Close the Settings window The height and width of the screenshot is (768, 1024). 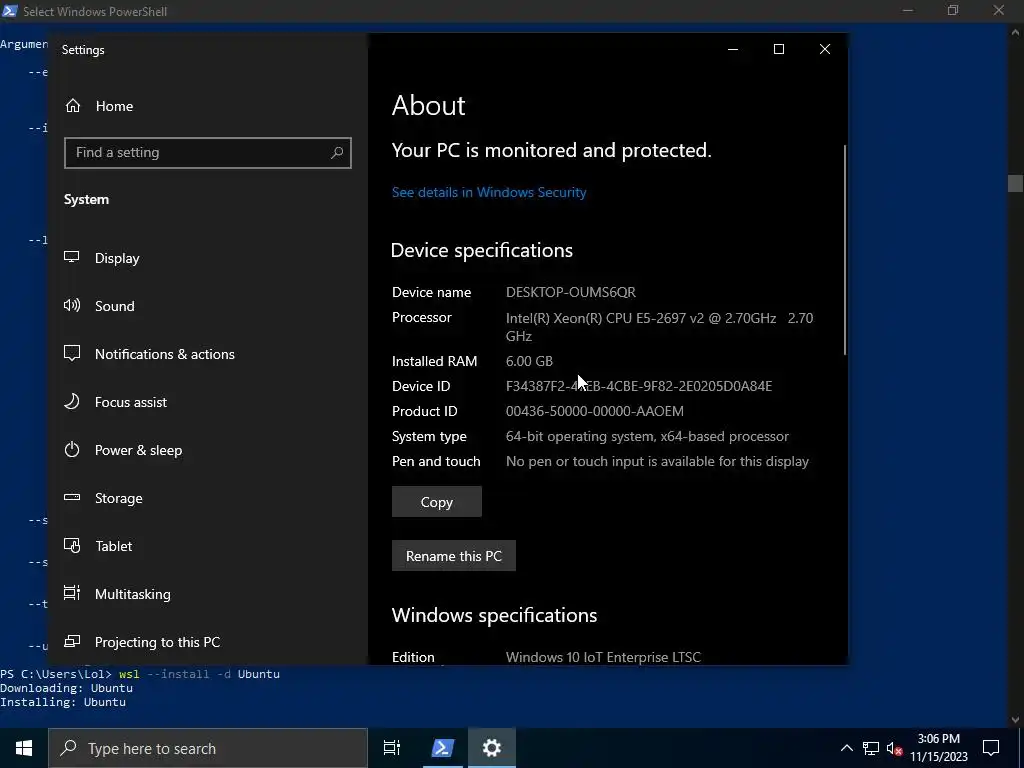click(825, 50)
